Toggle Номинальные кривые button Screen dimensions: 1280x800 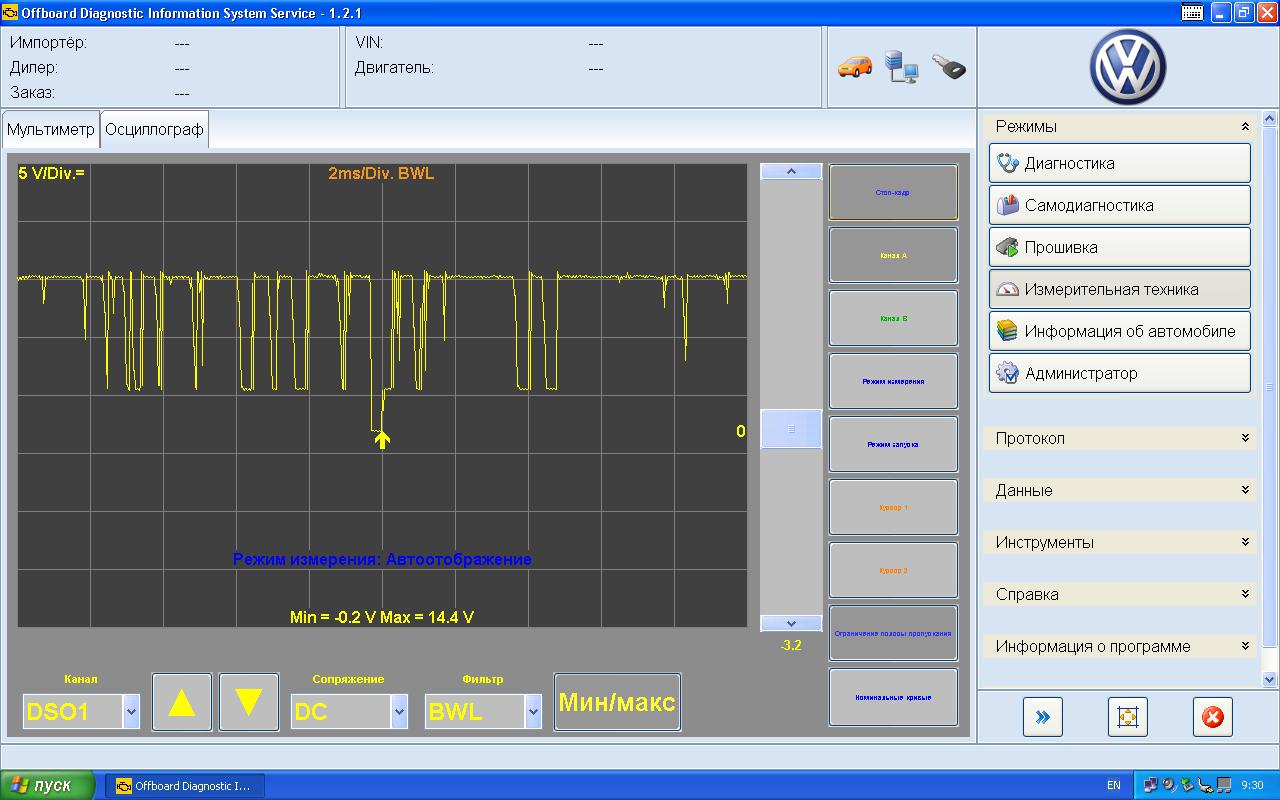[x=893, y=696]
